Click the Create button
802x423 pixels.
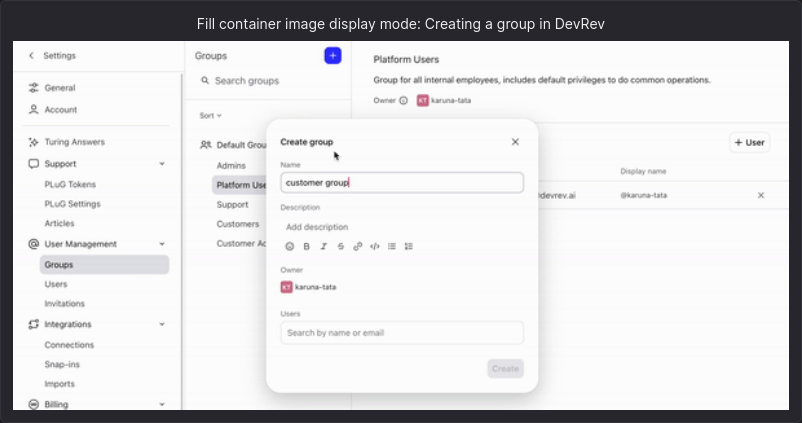click(505, 369)
